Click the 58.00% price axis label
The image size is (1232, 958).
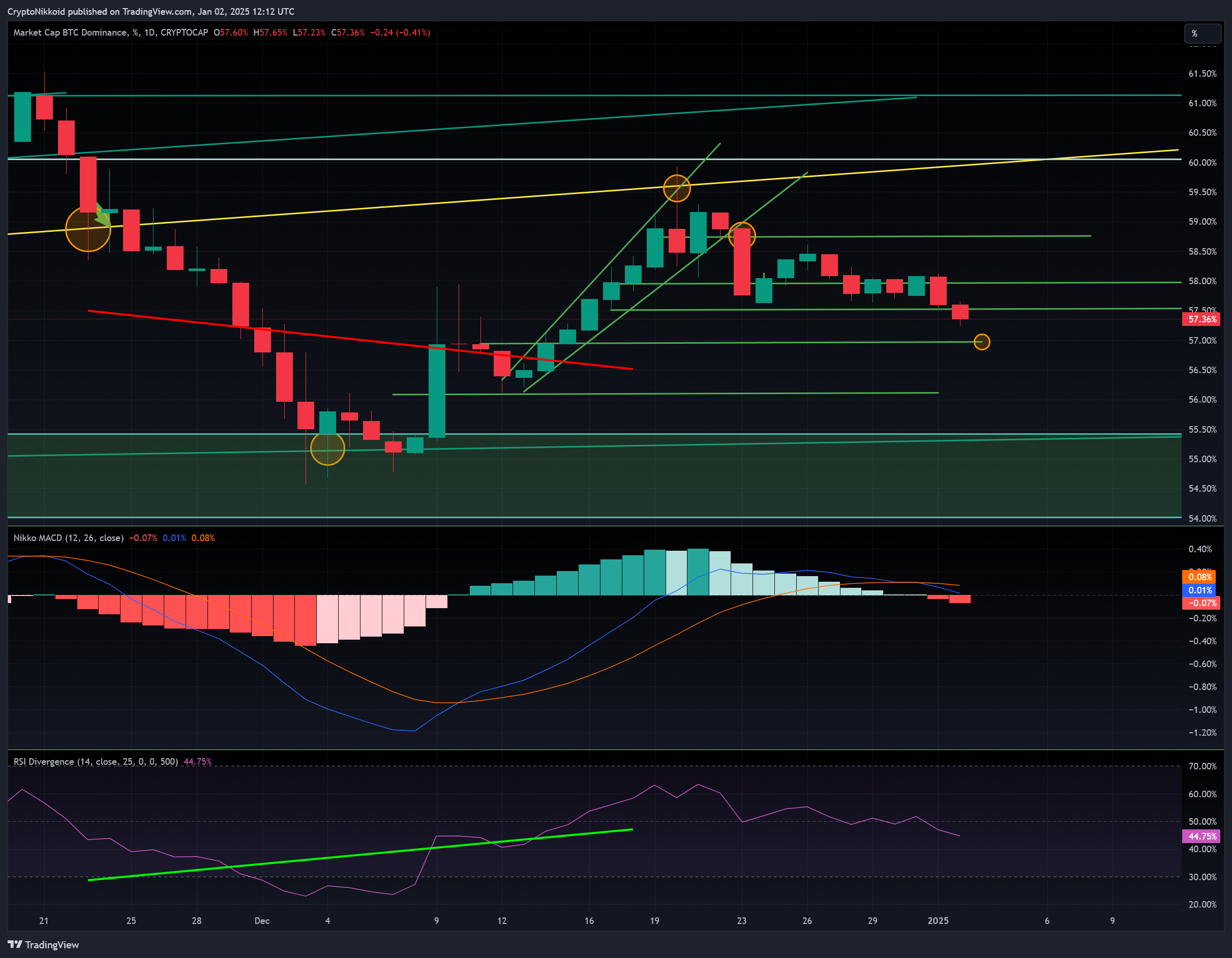point(1203,281)
